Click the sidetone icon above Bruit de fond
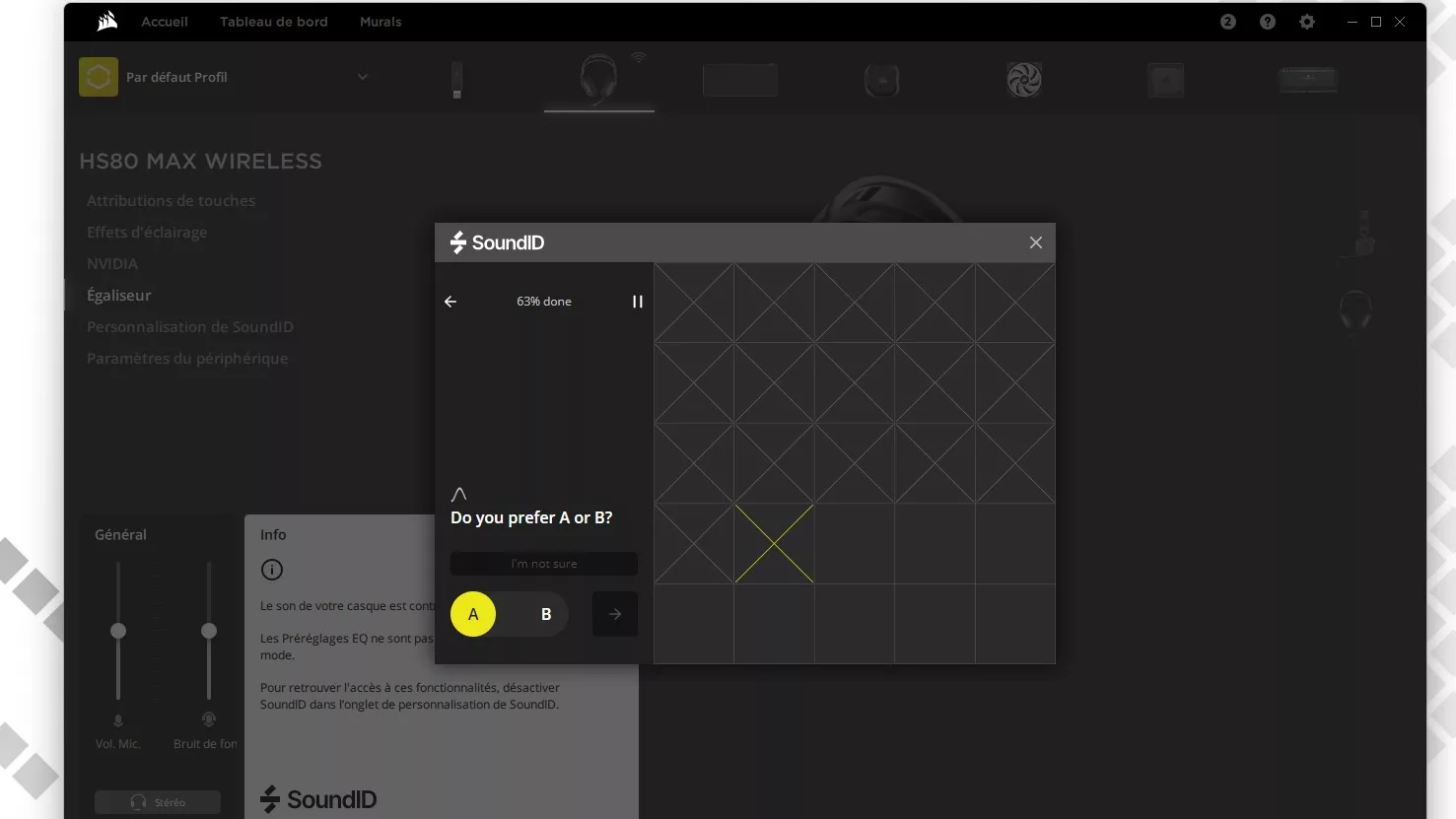1456x819 pixels. pyautogui.click(x=209, y=719)
